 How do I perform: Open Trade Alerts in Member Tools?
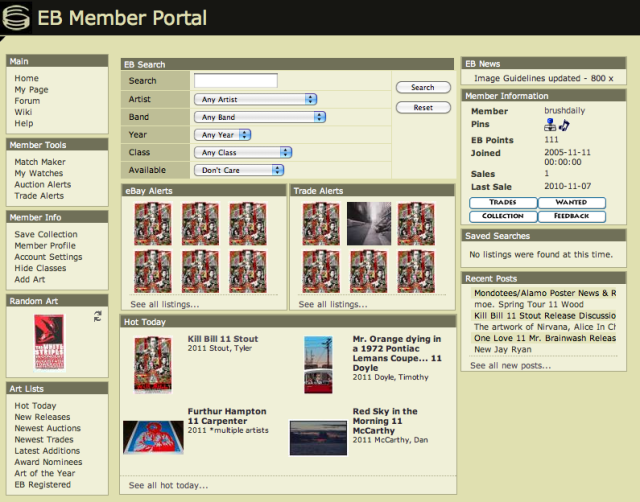click(39, 195)
